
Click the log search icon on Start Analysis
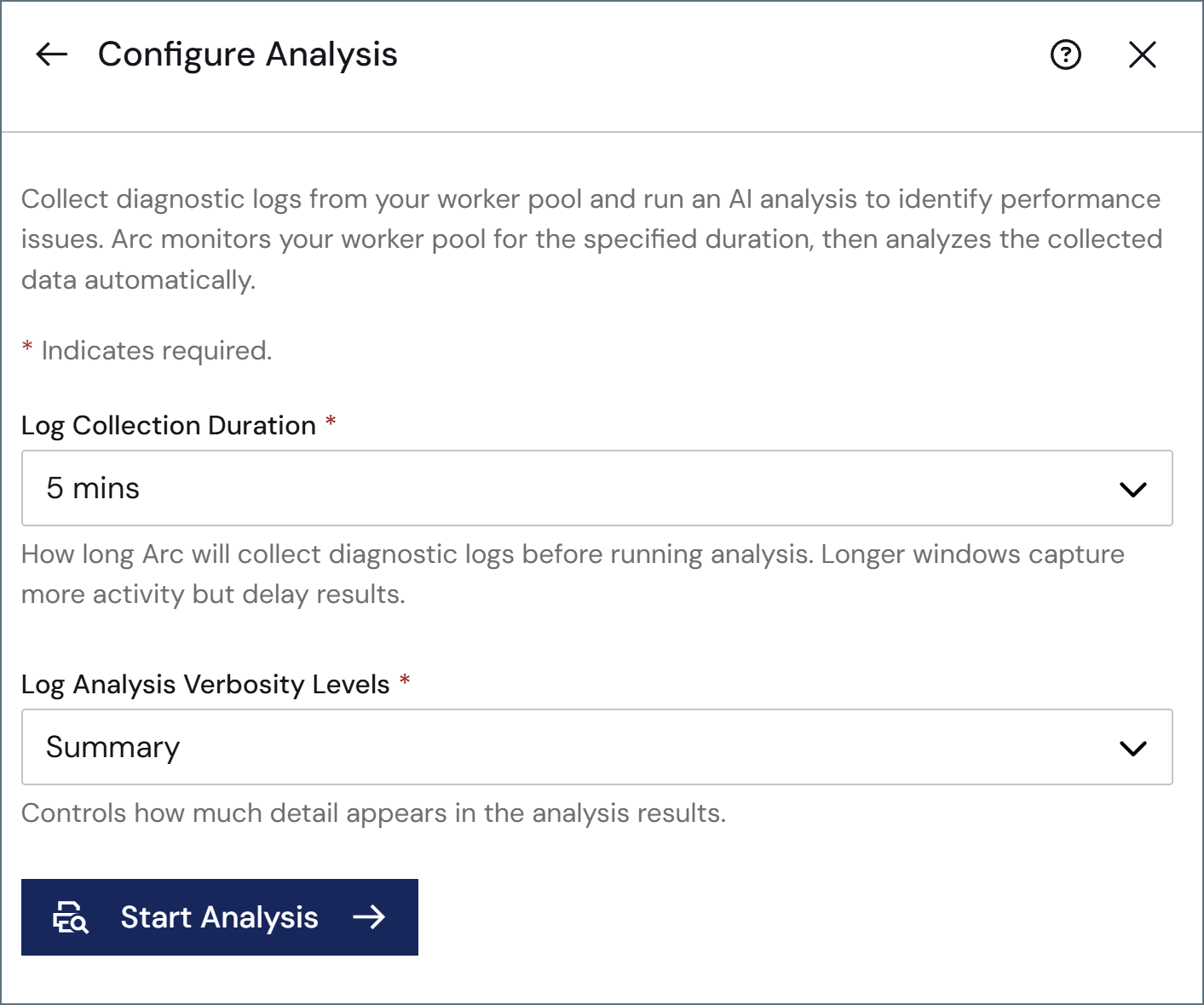tap(71, 917)
